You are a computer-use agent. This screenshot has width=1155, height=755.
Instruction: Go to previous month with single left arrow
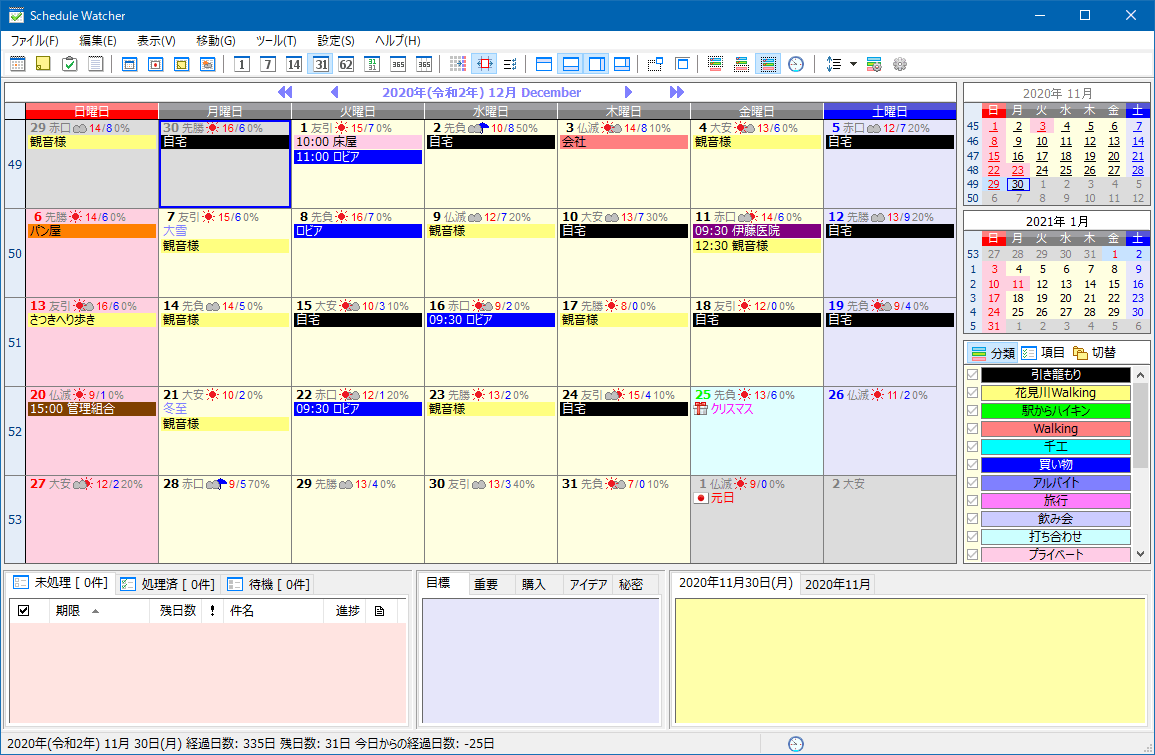[335, 92]
